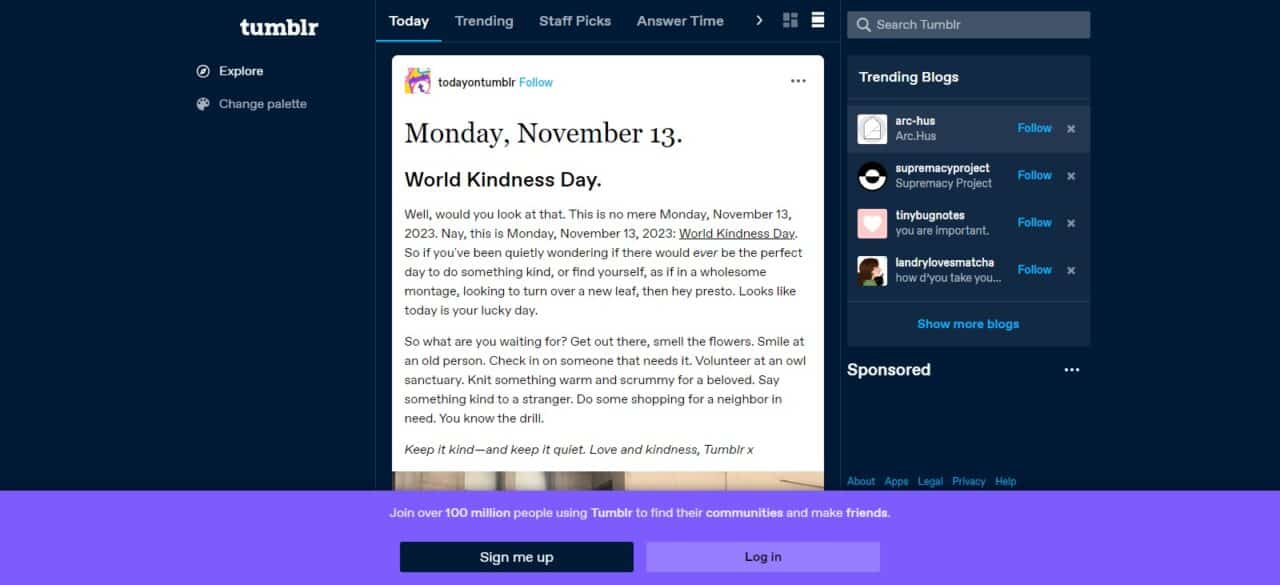The image size is (1280, 585).
Task: Open post options three-dot menu
Action: click(x=798, y=82)
